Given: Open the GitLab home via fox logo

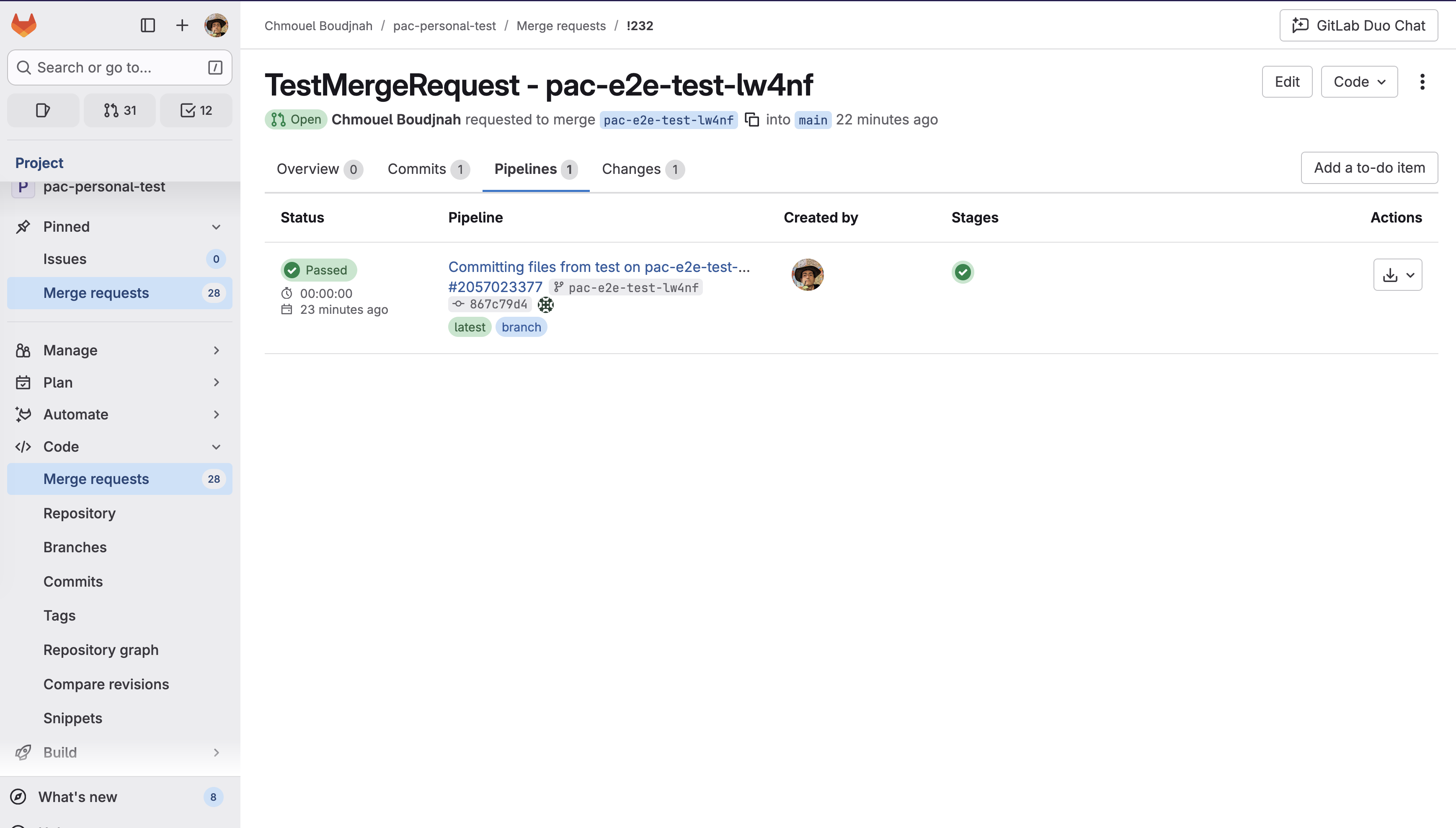Looking at the screenshot, I should click(24, 25).
